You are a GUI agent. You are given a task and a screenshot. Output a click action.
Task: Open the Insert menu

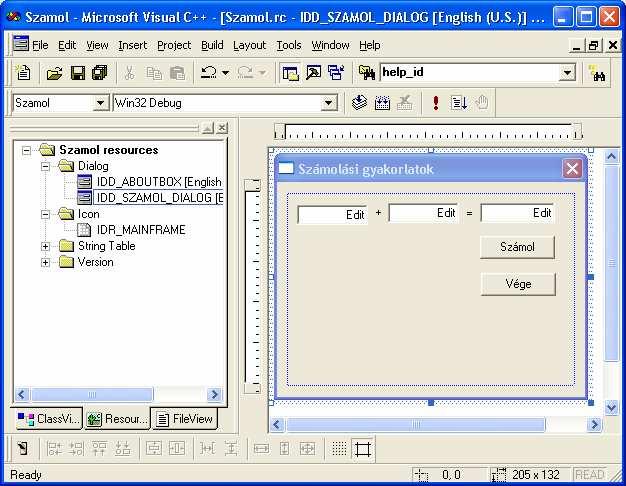coord(133,46)
